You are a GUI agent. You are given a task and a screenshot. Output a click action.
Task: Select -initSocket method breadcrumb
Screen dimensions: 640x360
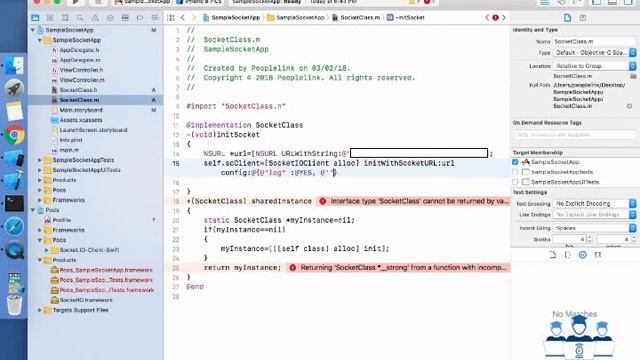tap(406, 18)
